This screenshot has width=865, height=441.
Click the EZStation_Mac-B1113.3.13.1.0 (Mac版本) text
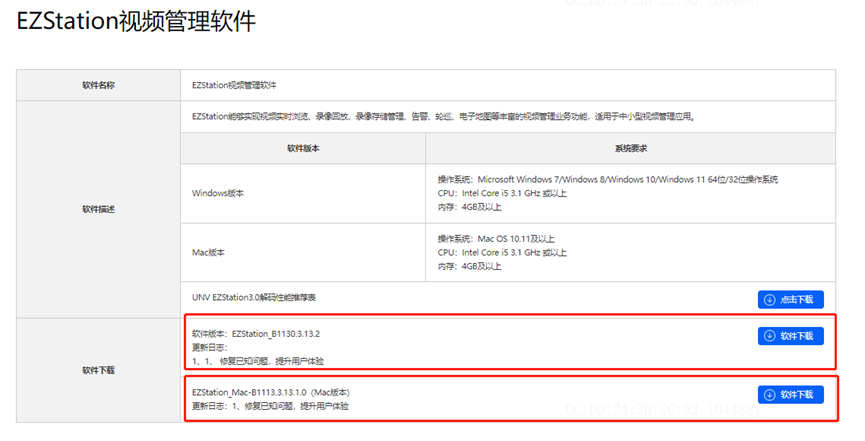coord(271,392)
